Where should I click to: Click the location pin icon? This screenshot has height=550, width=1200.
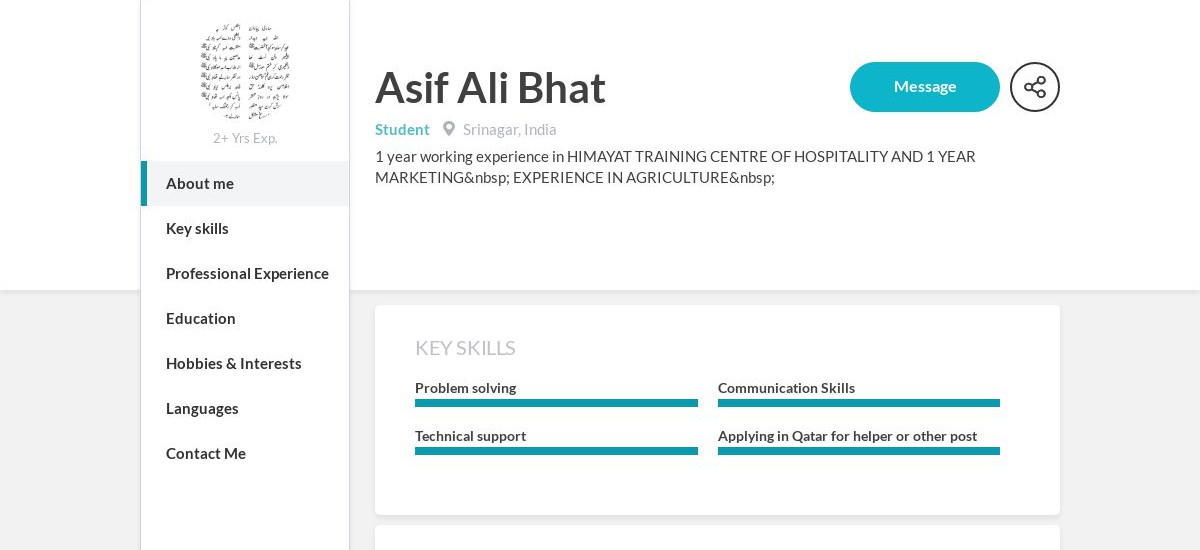click(x=449, y=129)
